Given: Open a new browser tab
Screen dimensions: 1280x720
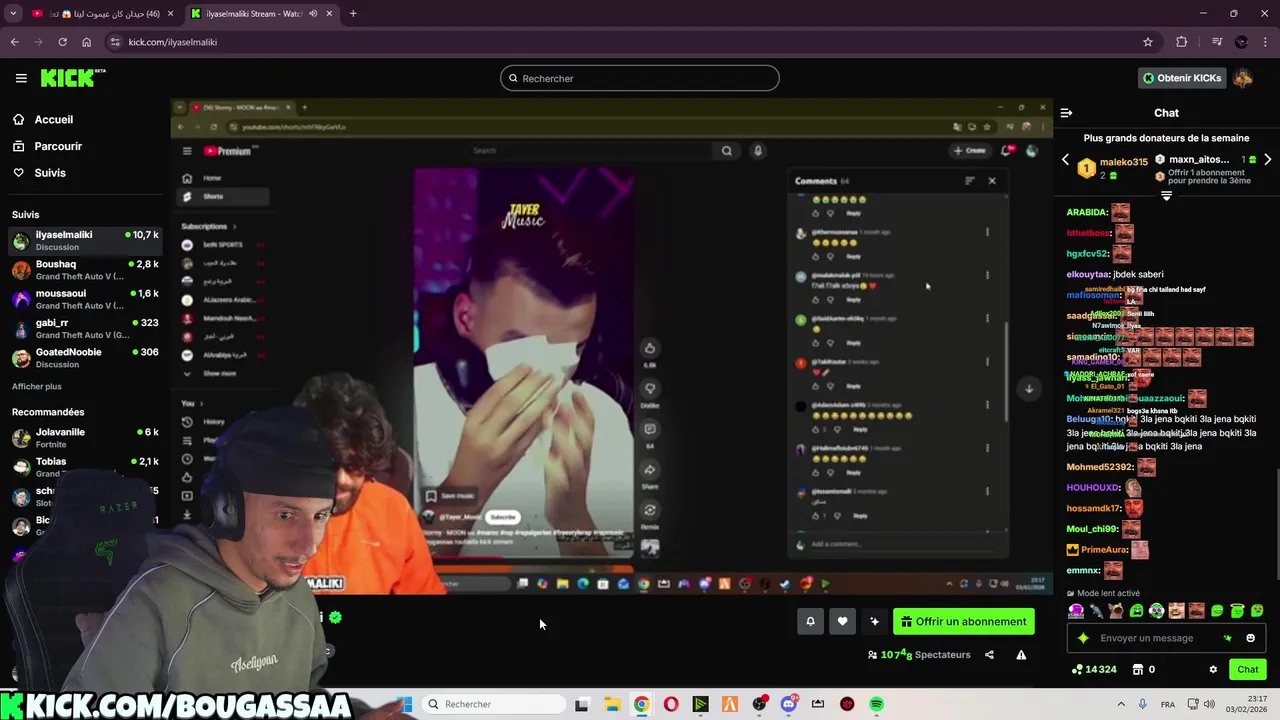Looking at the screenshot, I should pyautogui.click(x=353, y=14).
